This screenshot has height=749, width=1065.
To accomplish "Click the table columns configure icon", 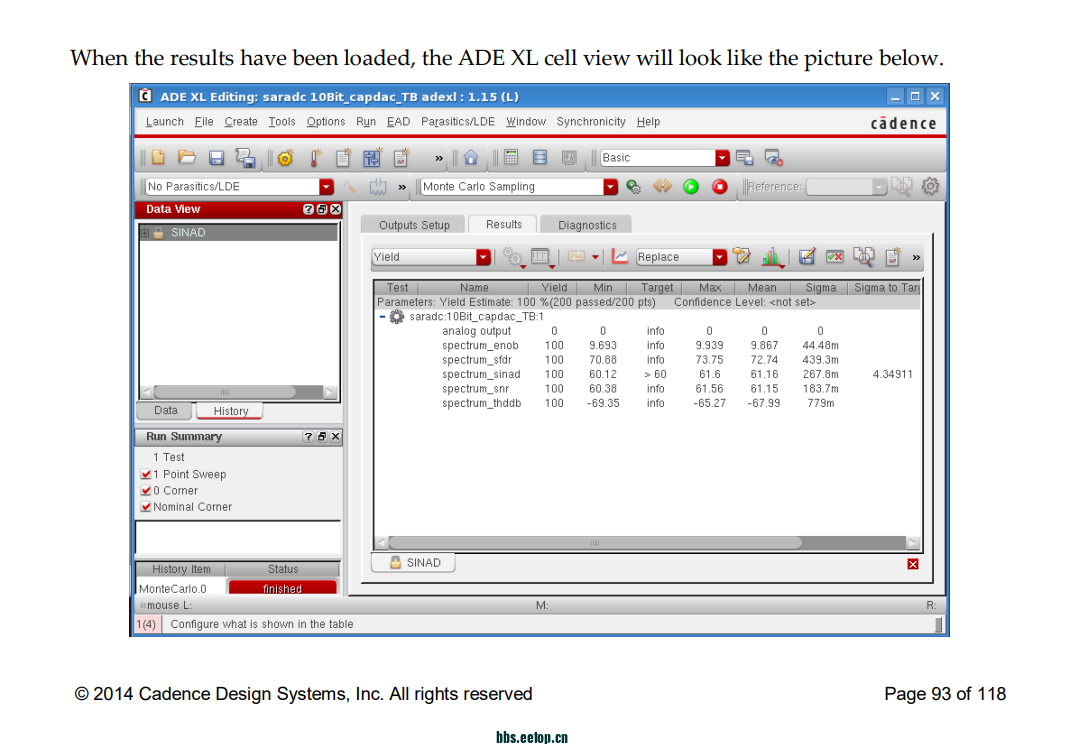I will 541,257.
